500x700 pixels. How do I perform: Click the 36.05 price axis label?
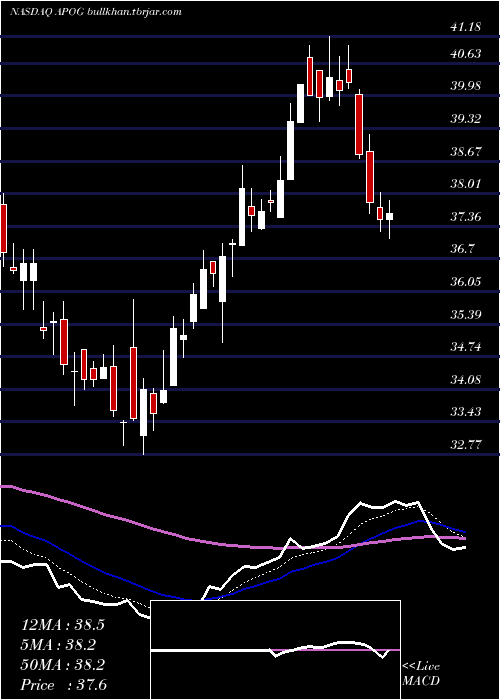pos(466,282)
